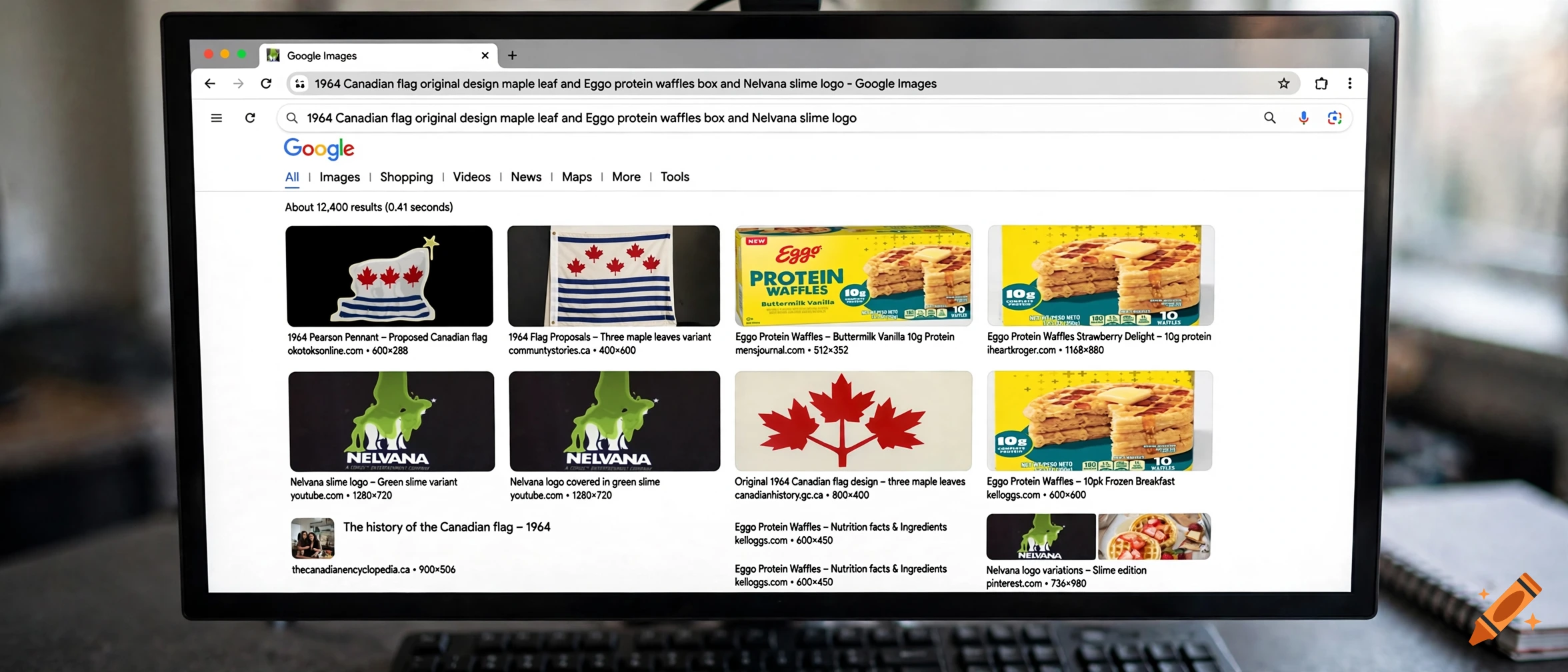This screenshot has width=1568, height=672.
Task: Click canadianhistory.gc.ca source text
Action: (x=779, y=495)
